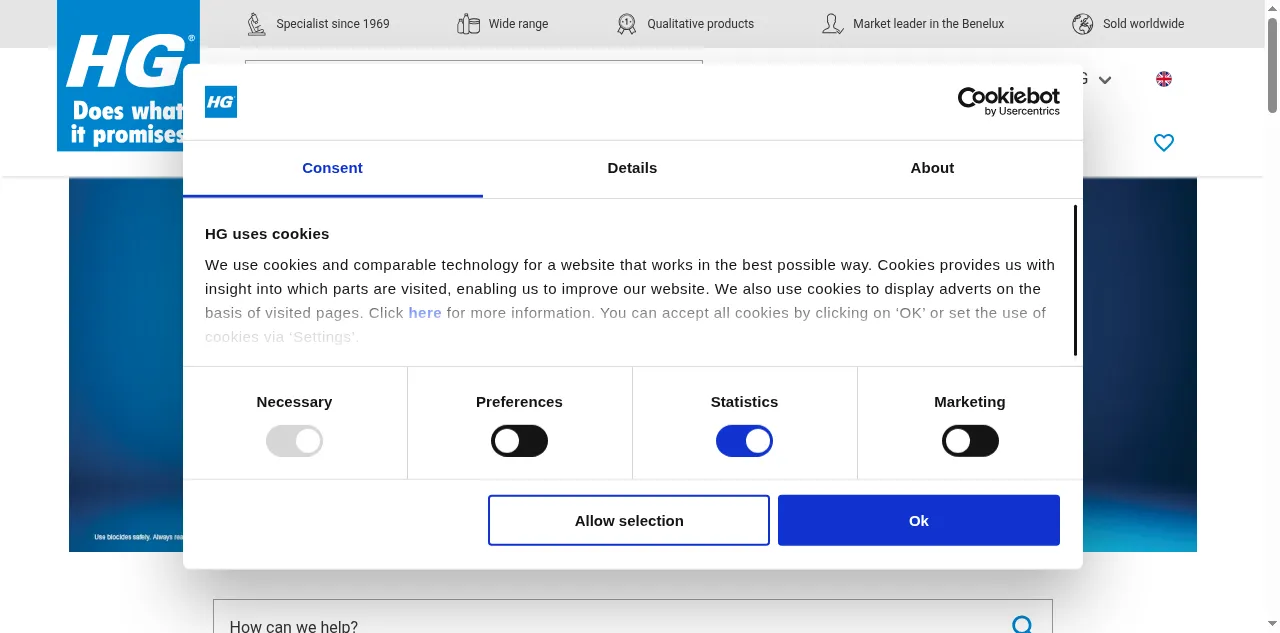Switch to the About tab
Viewport: 1280px width, 633px height.
(932, 169)
